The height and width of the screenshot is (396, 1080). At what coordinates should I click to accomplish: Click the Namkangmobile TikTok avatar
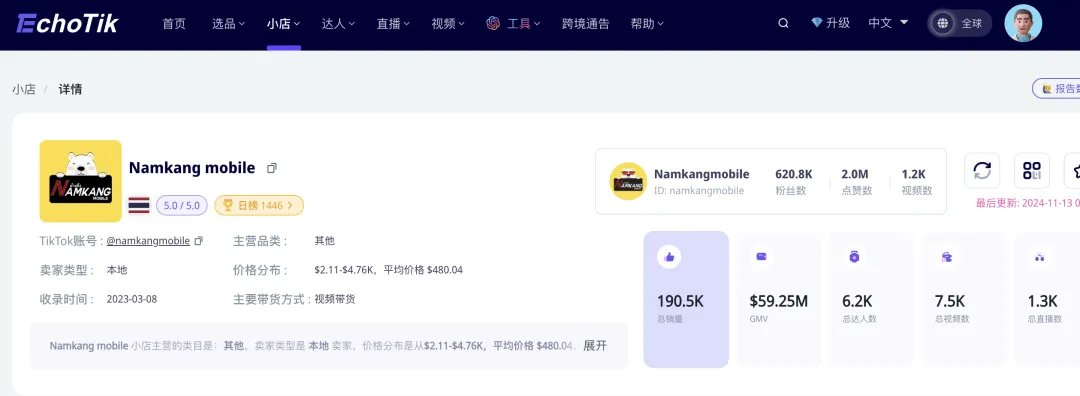click(628, 182)
